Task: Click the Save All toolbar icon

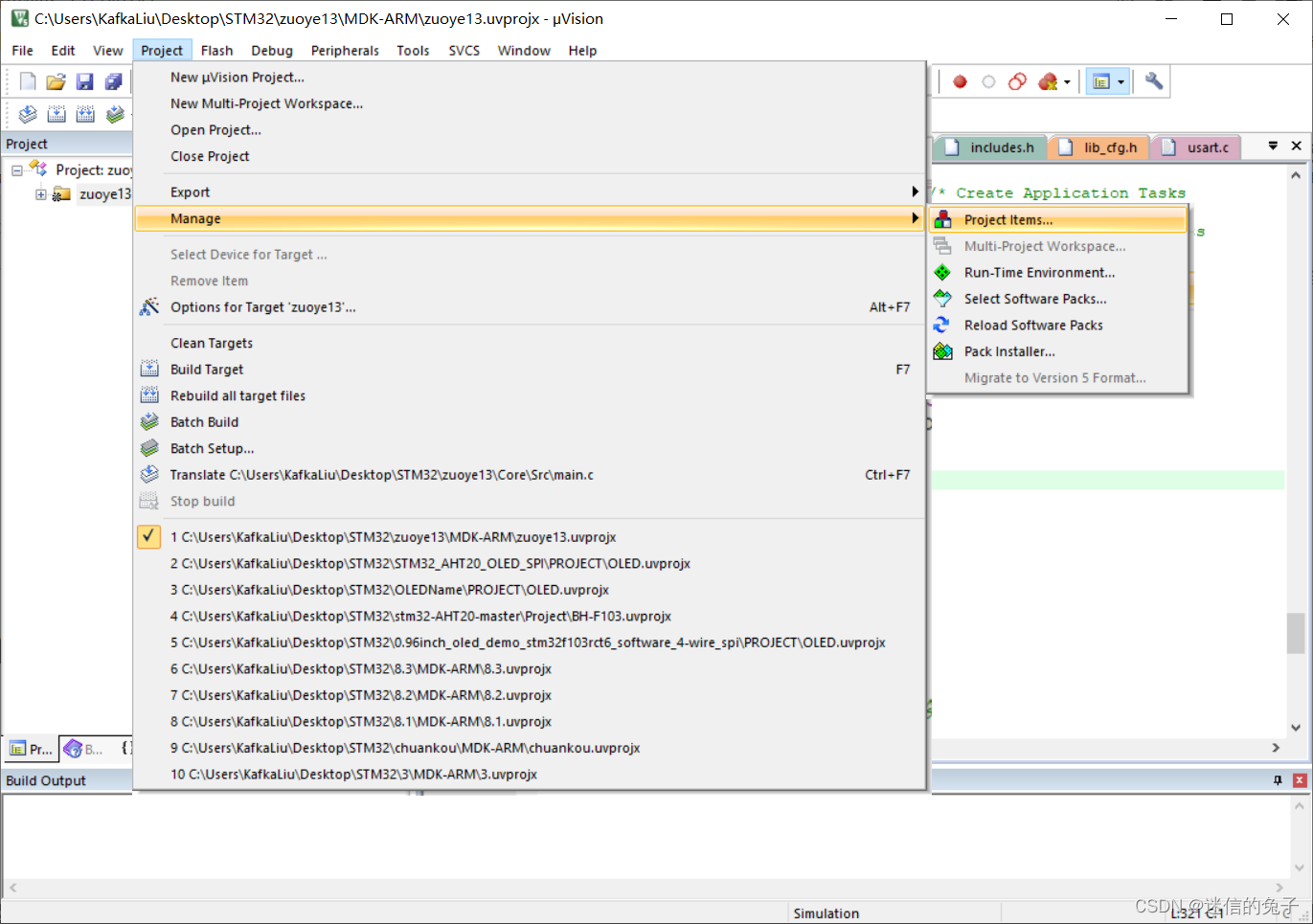Action: (114, 81)
